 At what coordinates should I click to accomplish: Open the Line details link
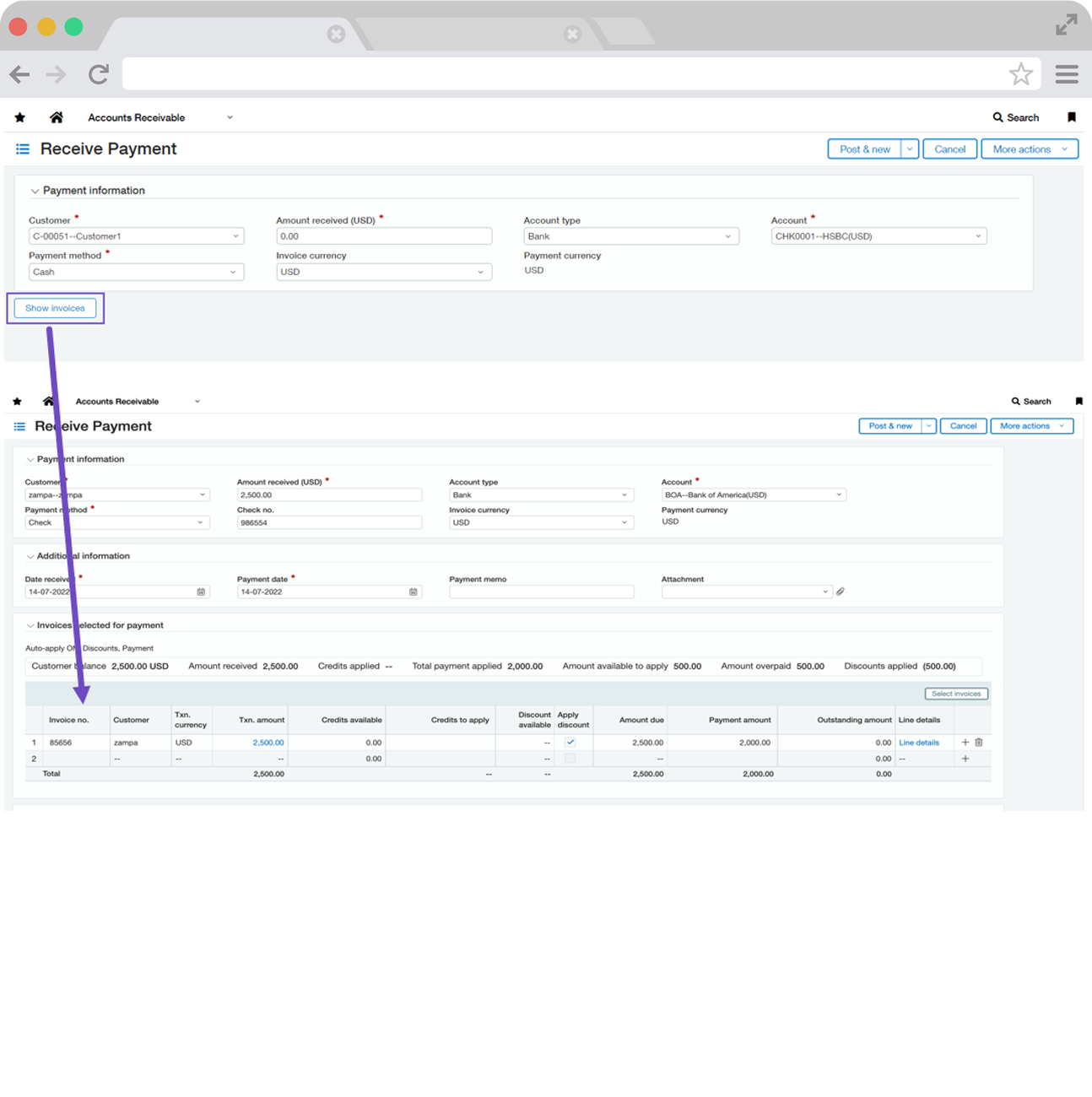coord(918,743)
